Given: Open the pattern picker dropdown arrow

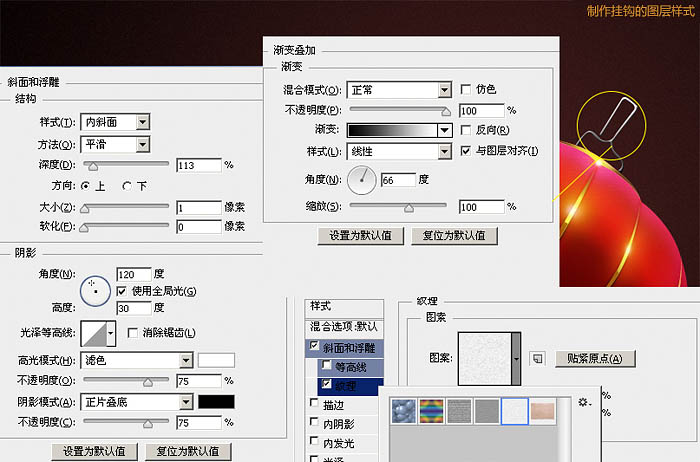Looking at the screenshot, I should coord(517,358).
